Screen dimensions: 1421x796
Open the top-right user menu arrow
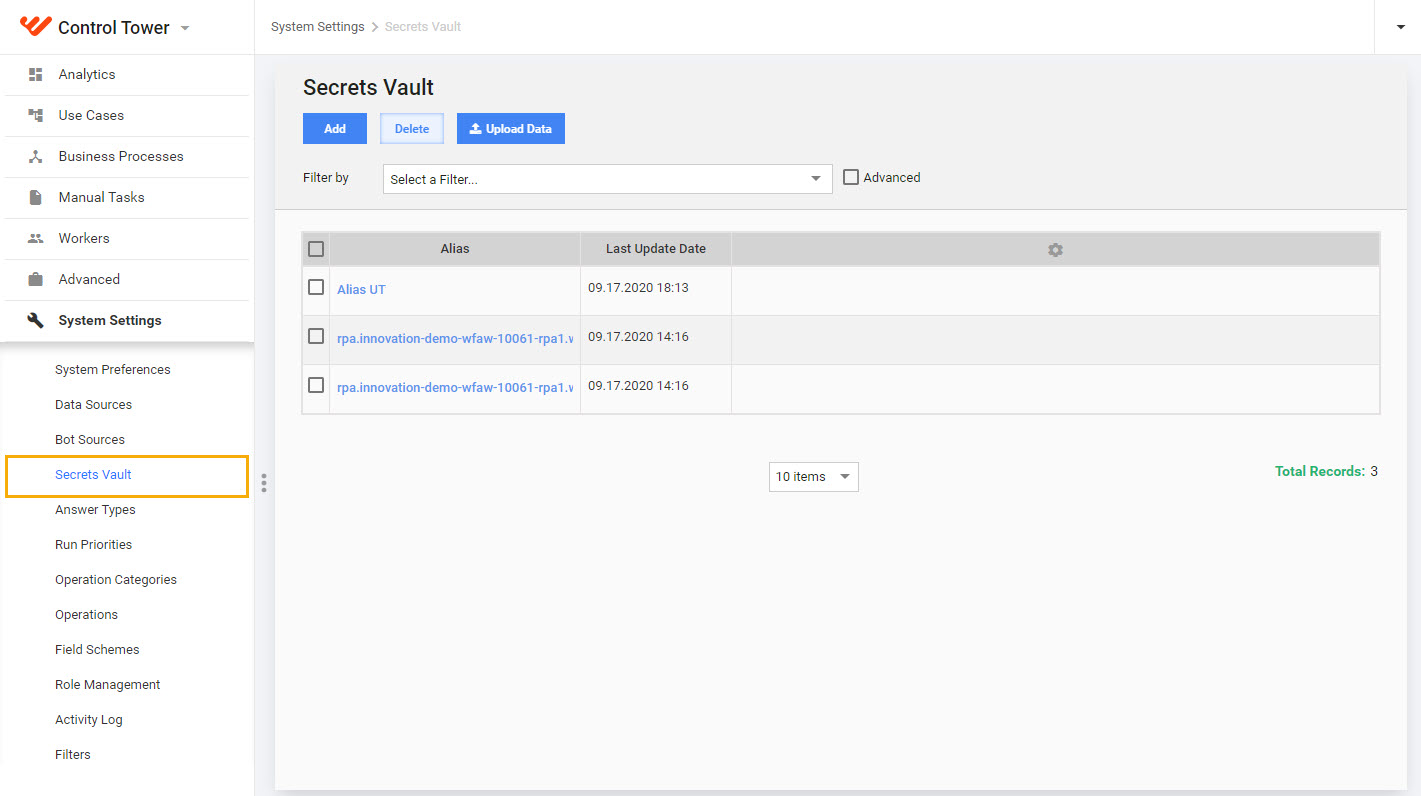[x=1401, y=27]
